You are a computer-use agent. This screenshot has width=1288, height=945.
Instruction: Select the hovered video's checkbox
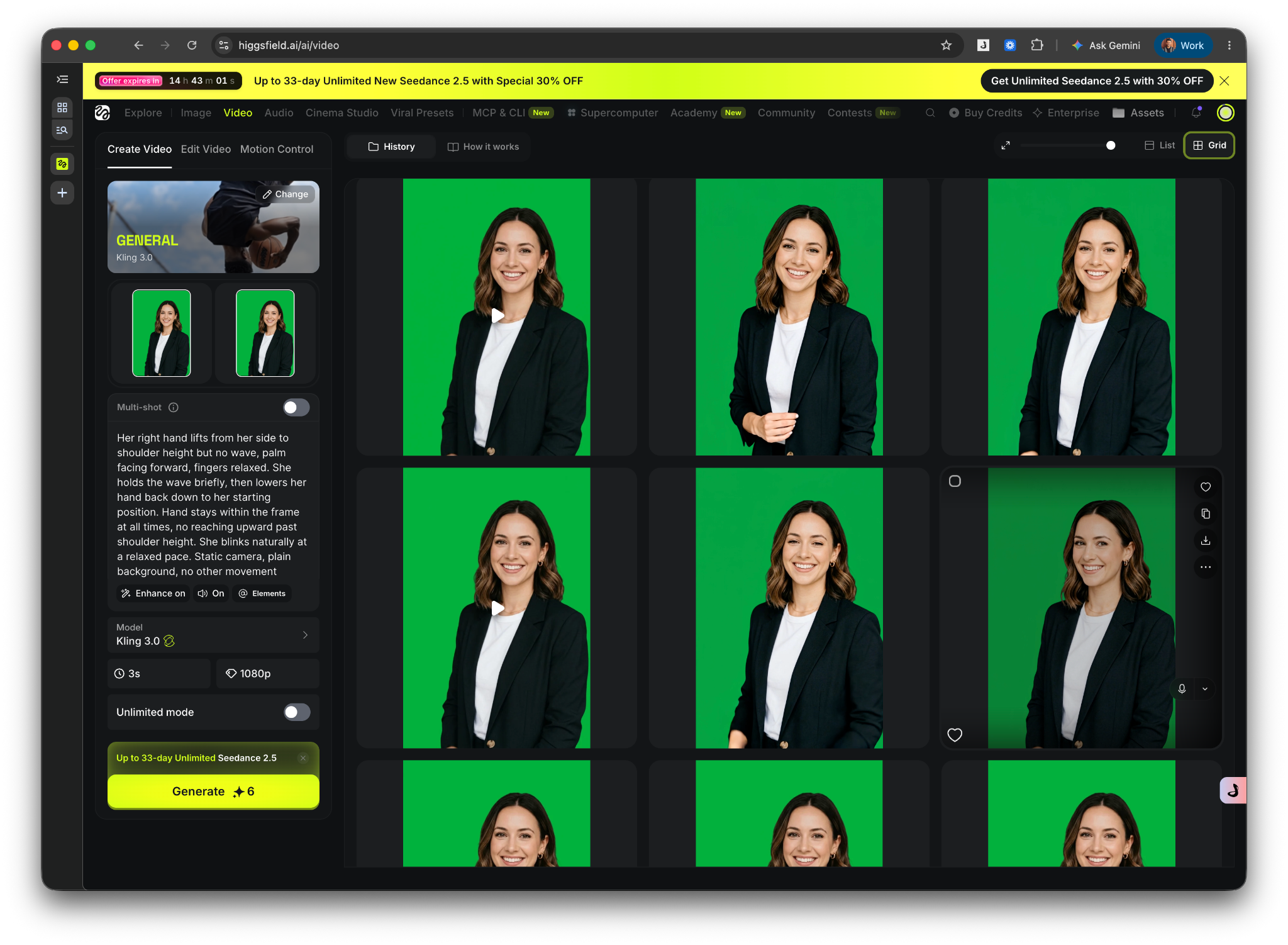pos(955,481)
